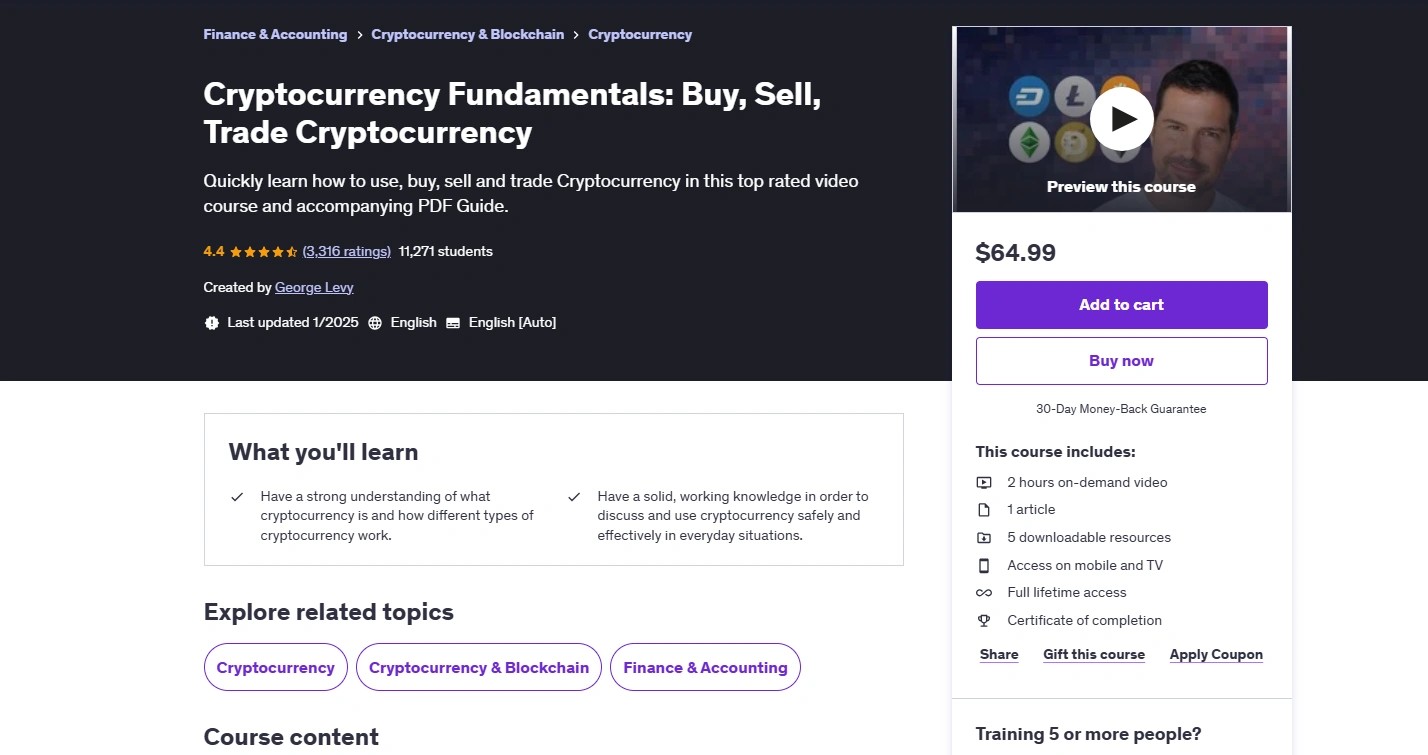Open the 3,316 ratings link
Viewport: 1428px width, 755px height.
[x=346, y=251]
